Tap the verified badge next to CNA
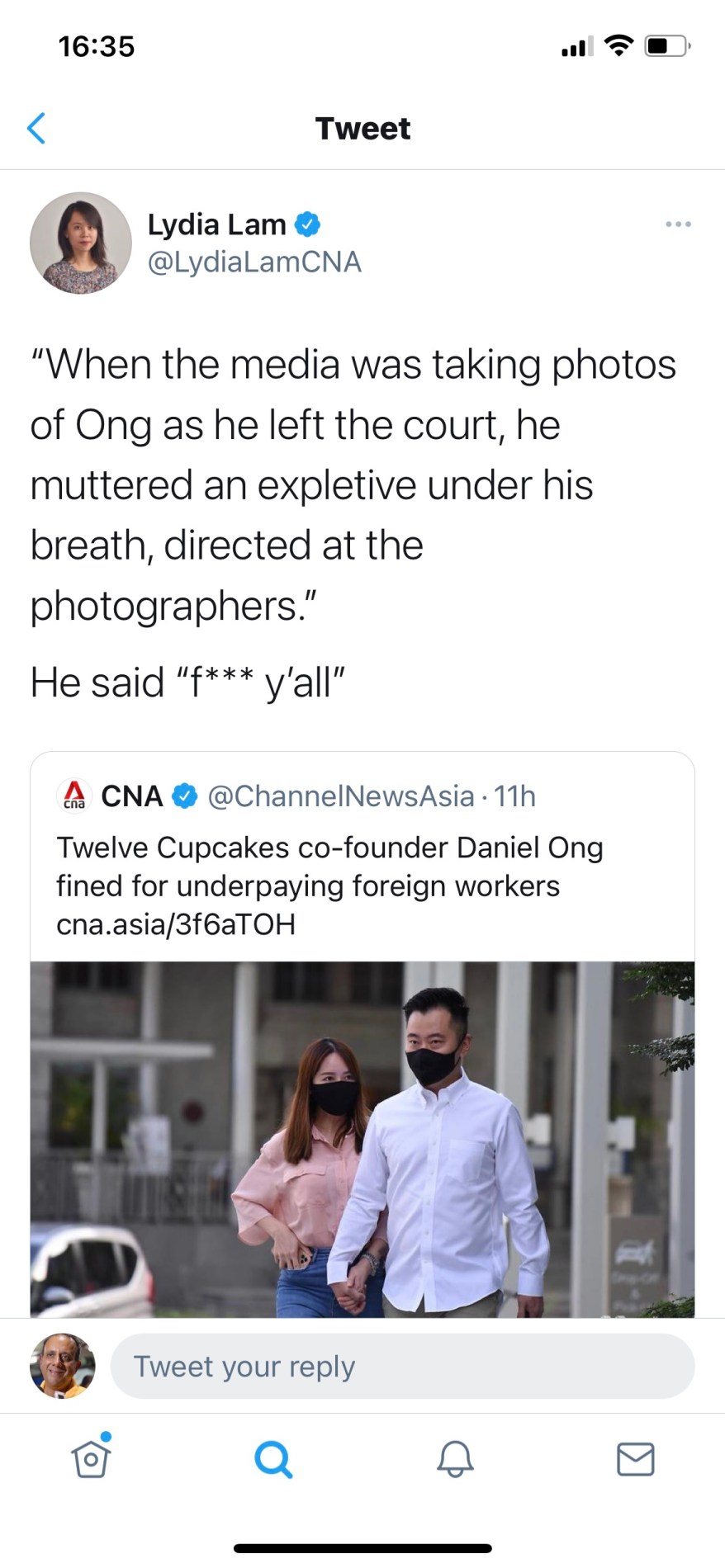 coord(185,796)
